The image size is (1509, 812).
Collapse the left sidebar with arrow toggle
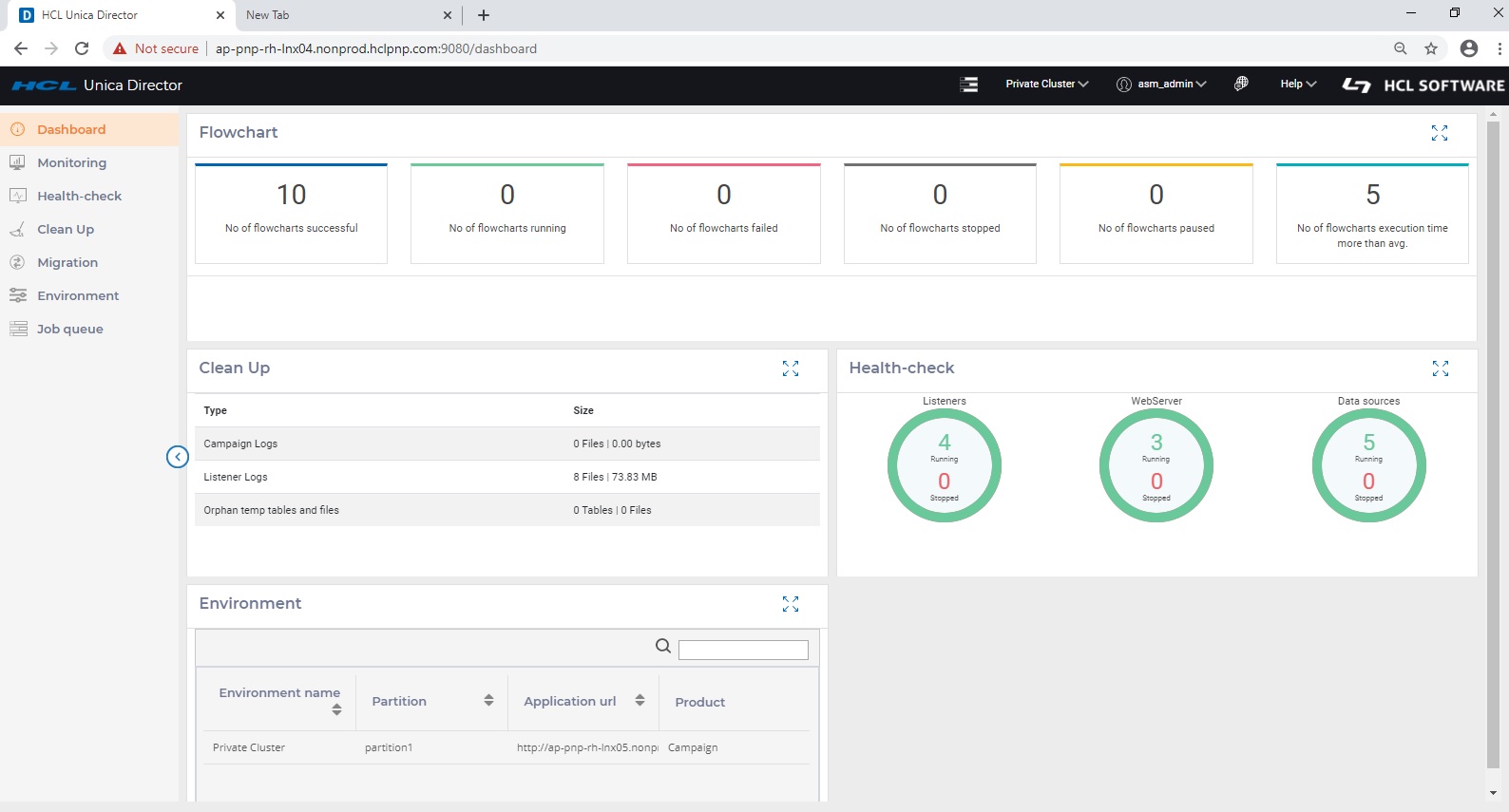178,457
